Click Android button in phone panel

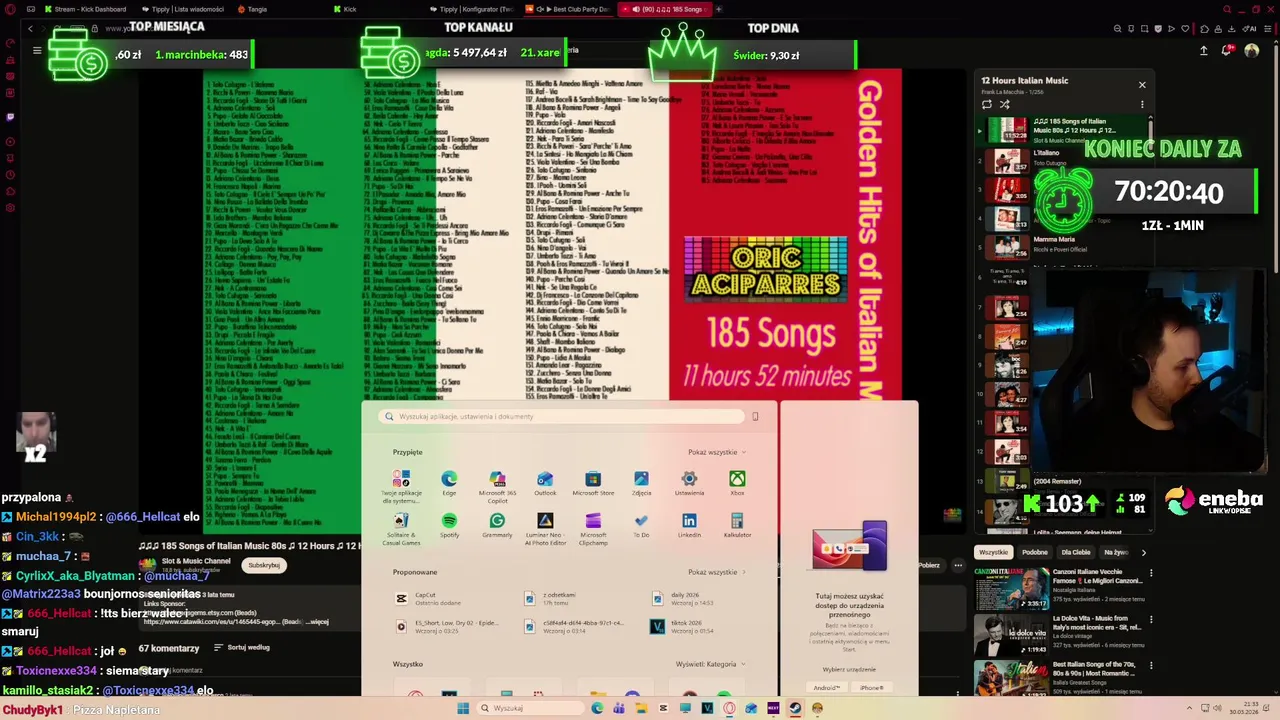pyautogui.click(x=827, y=687)
